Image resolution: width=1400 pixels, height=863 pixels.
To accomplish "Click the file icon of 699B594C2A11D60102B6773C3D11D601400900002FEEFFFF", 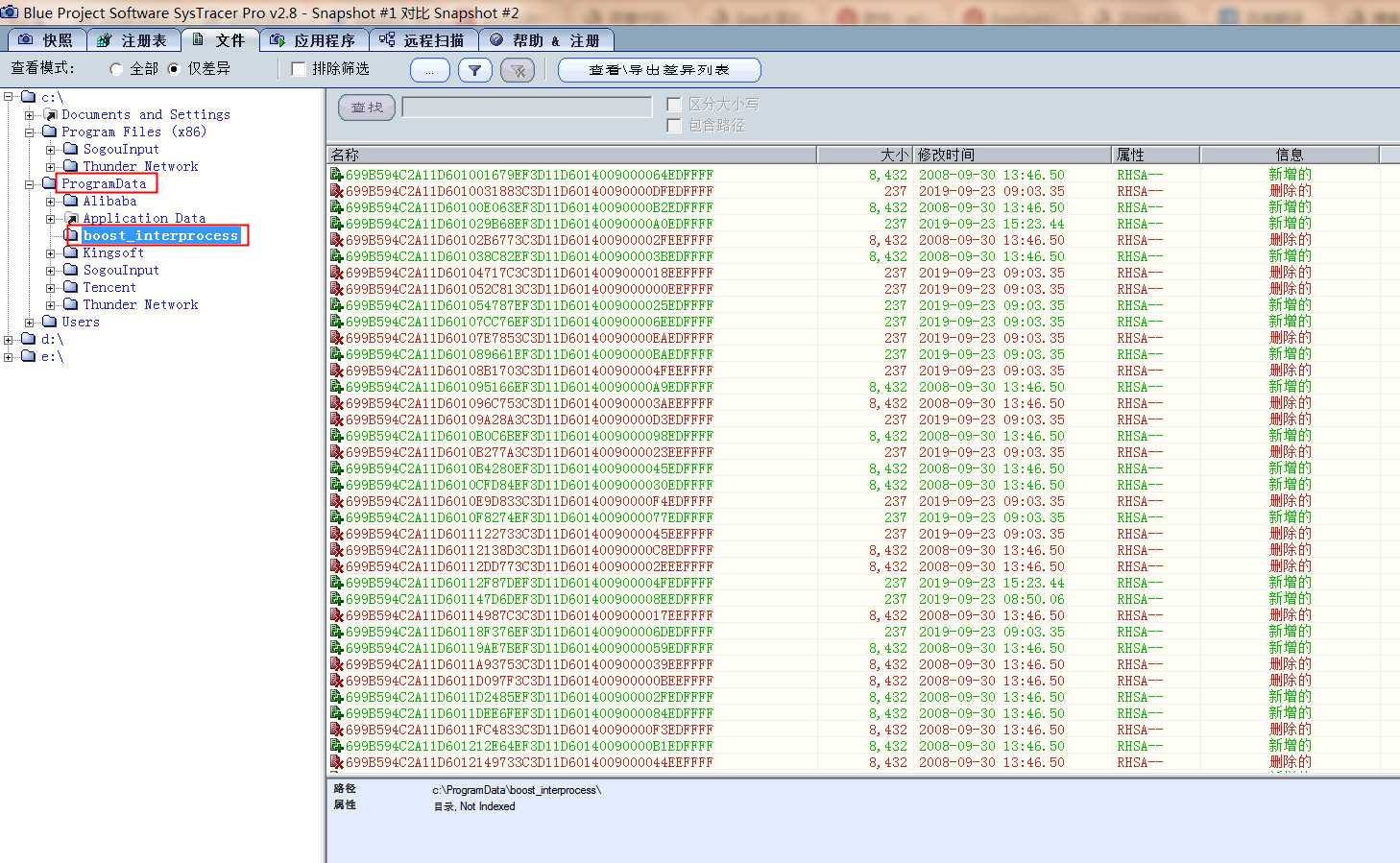I will (337, 240).
